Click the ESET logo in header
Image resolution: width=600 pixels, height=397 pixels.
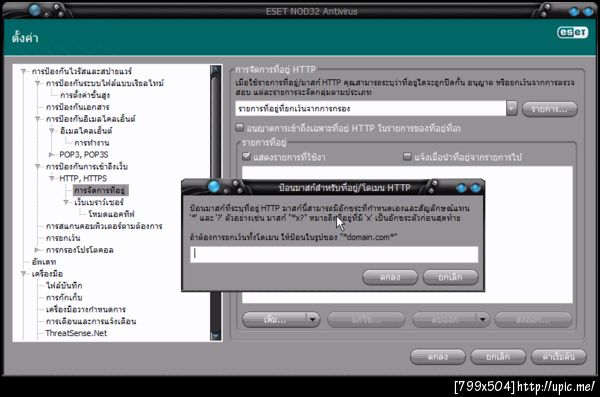(x=572, y=33)
